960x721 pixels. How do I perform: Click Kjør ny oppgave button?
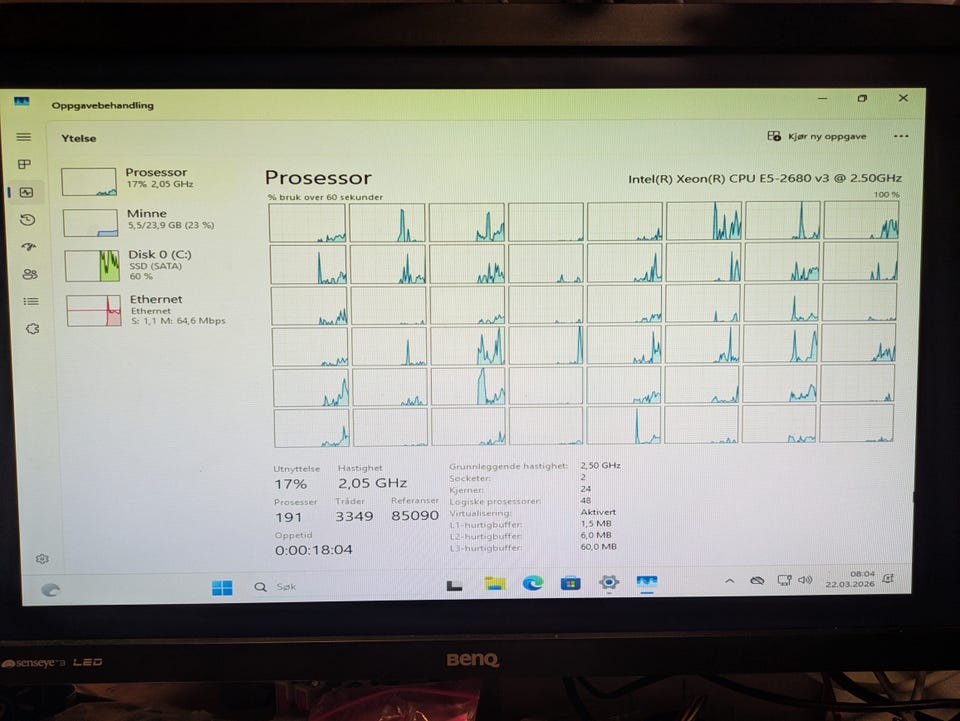pyautogui.click(x=817, y=136)
